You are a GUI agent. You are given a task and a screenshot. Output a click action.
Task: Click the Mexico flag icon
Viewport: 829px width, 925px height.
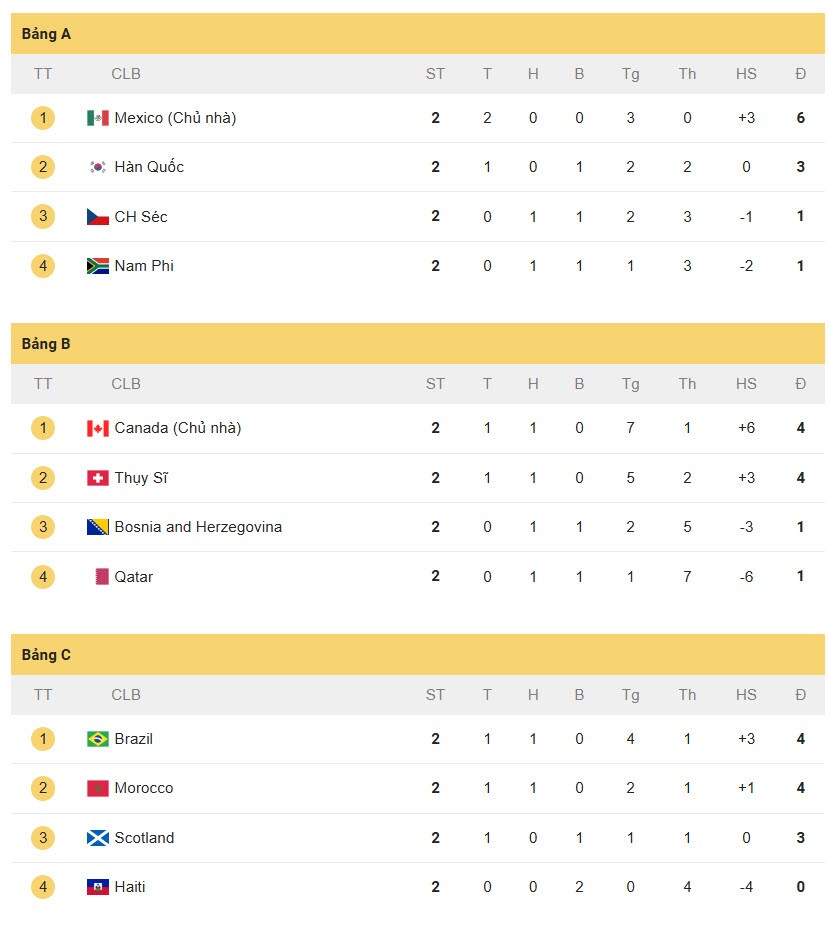point(97,118)
